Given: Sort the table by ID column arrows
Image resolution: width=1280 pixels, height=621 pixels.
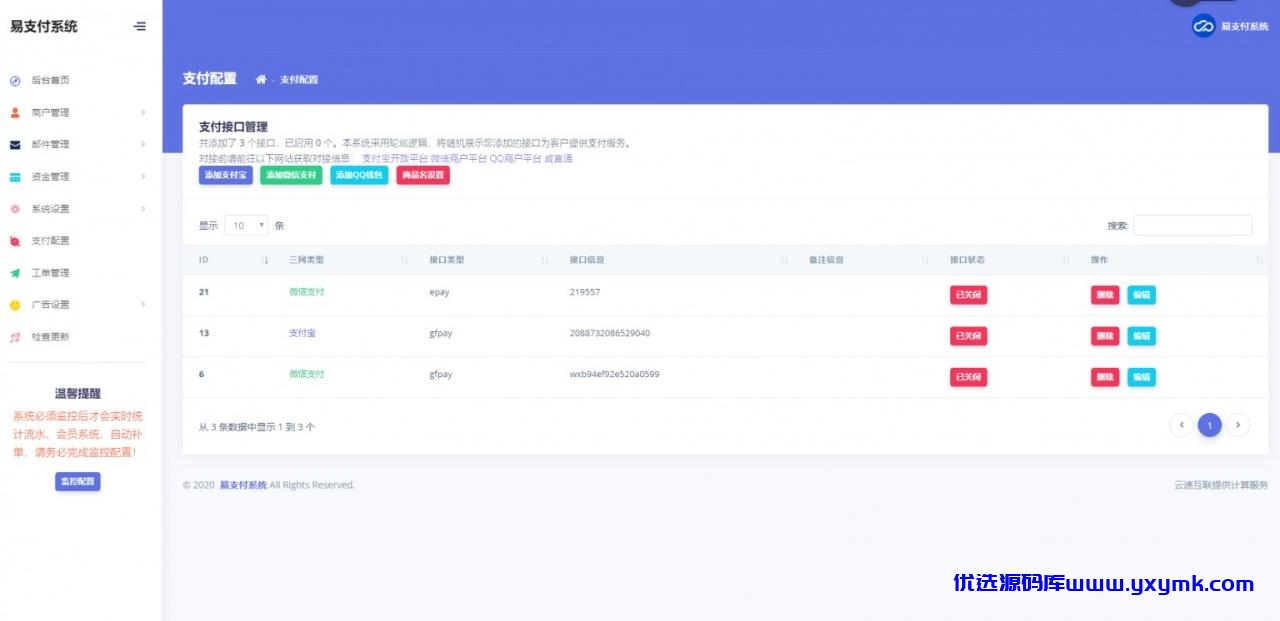Looking at the screenshot, I should 265,260.
